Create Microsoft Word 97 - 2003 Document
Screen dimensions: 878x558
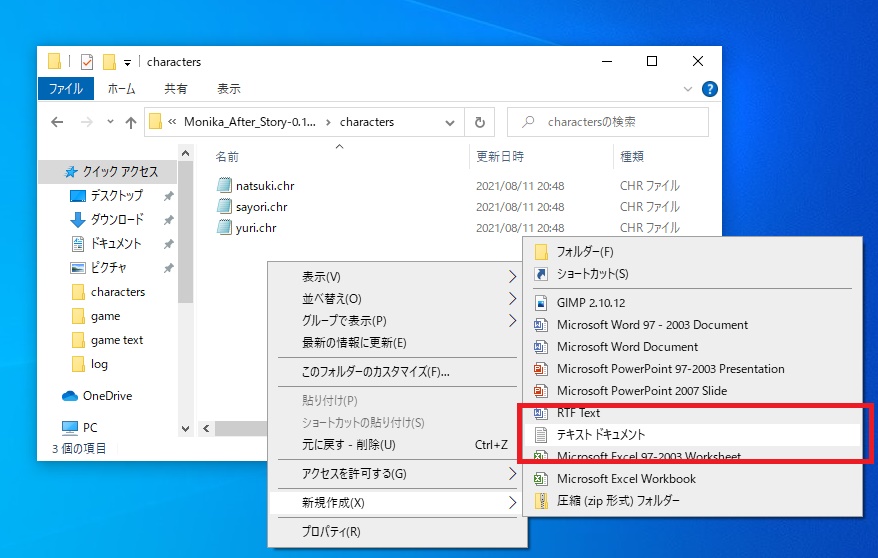coord(692,325)
